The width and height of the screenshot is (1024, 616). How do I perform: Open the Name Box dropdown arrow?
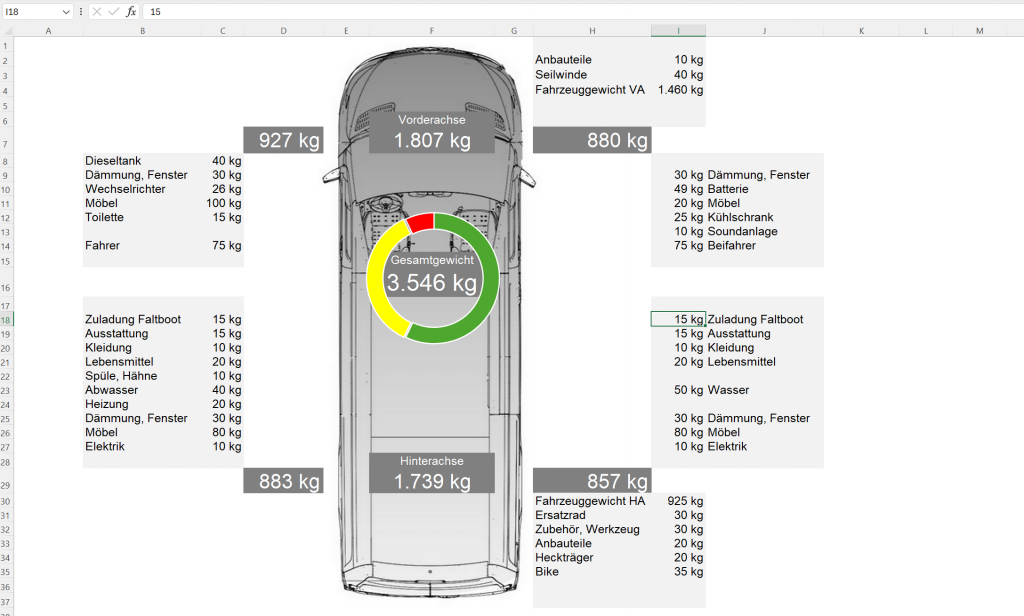(66, 11)
